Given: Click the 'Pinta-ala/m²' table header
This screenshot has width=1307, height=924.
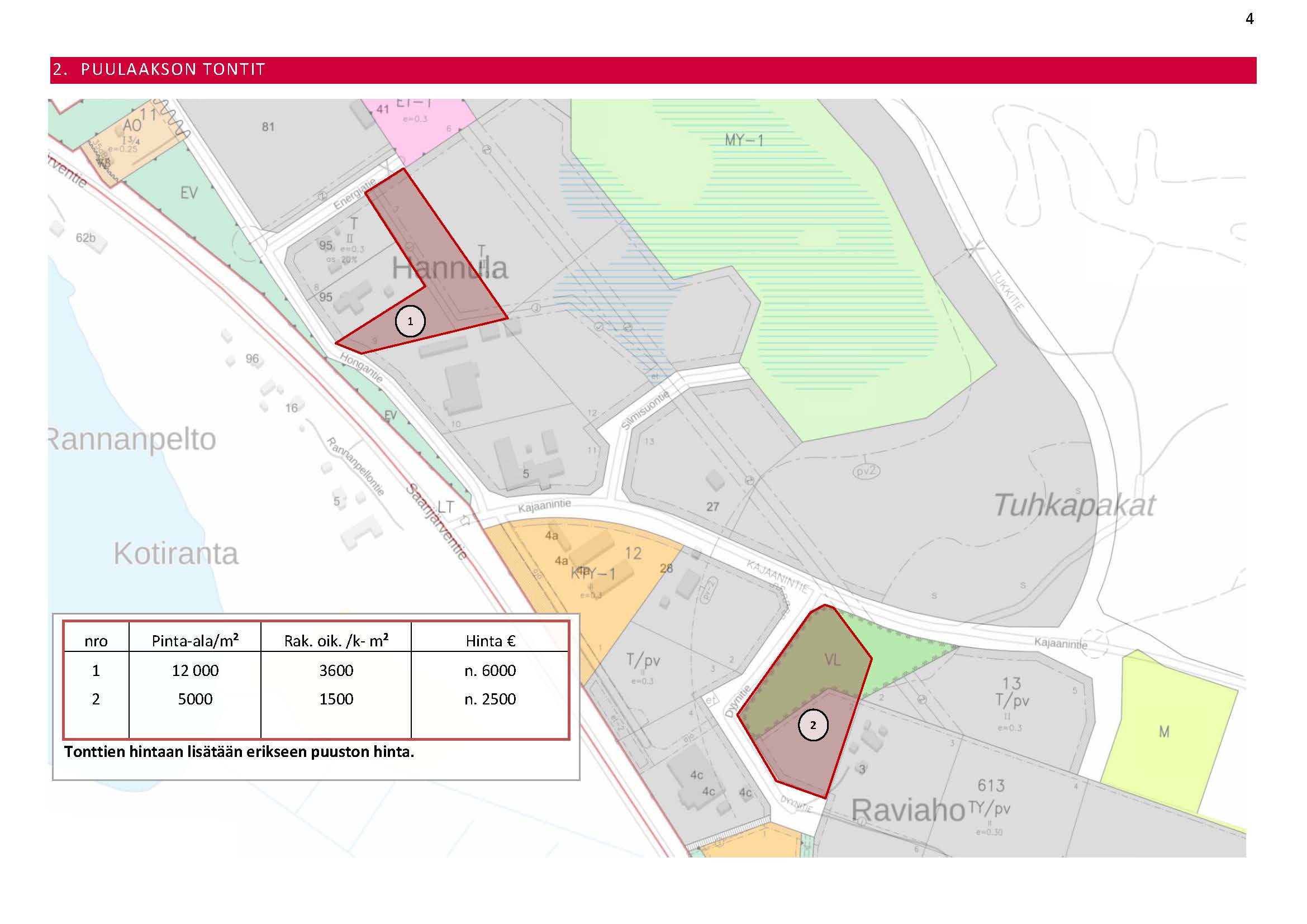Looking at the screenshot, I should [x=194, y=641].
